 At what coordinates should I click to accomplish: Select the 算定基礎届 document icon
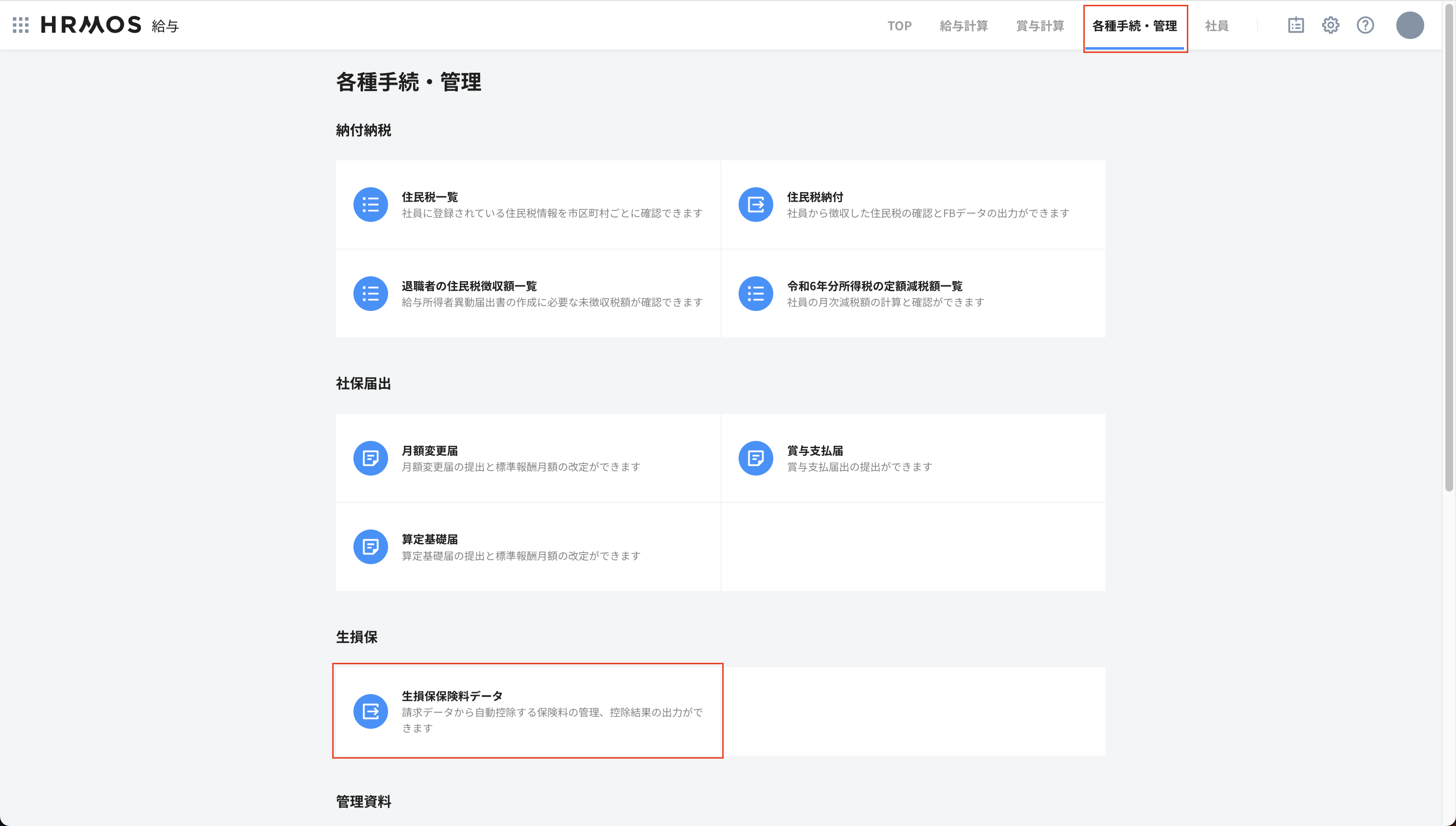pyautogui.click(x=370, y=546)
